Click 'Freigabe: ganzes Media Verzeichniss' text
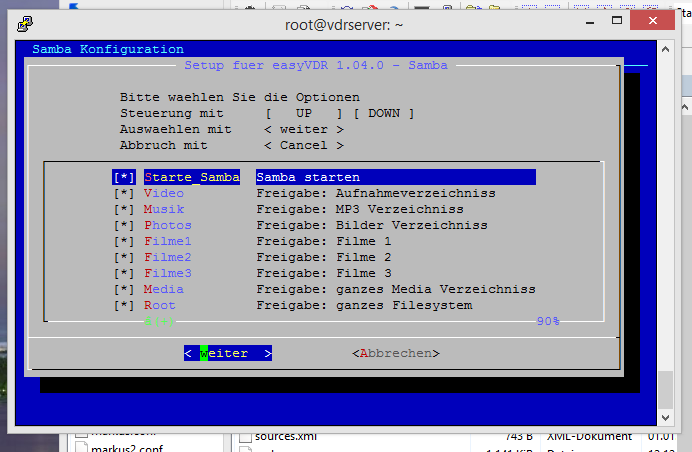 pos(396,290)
